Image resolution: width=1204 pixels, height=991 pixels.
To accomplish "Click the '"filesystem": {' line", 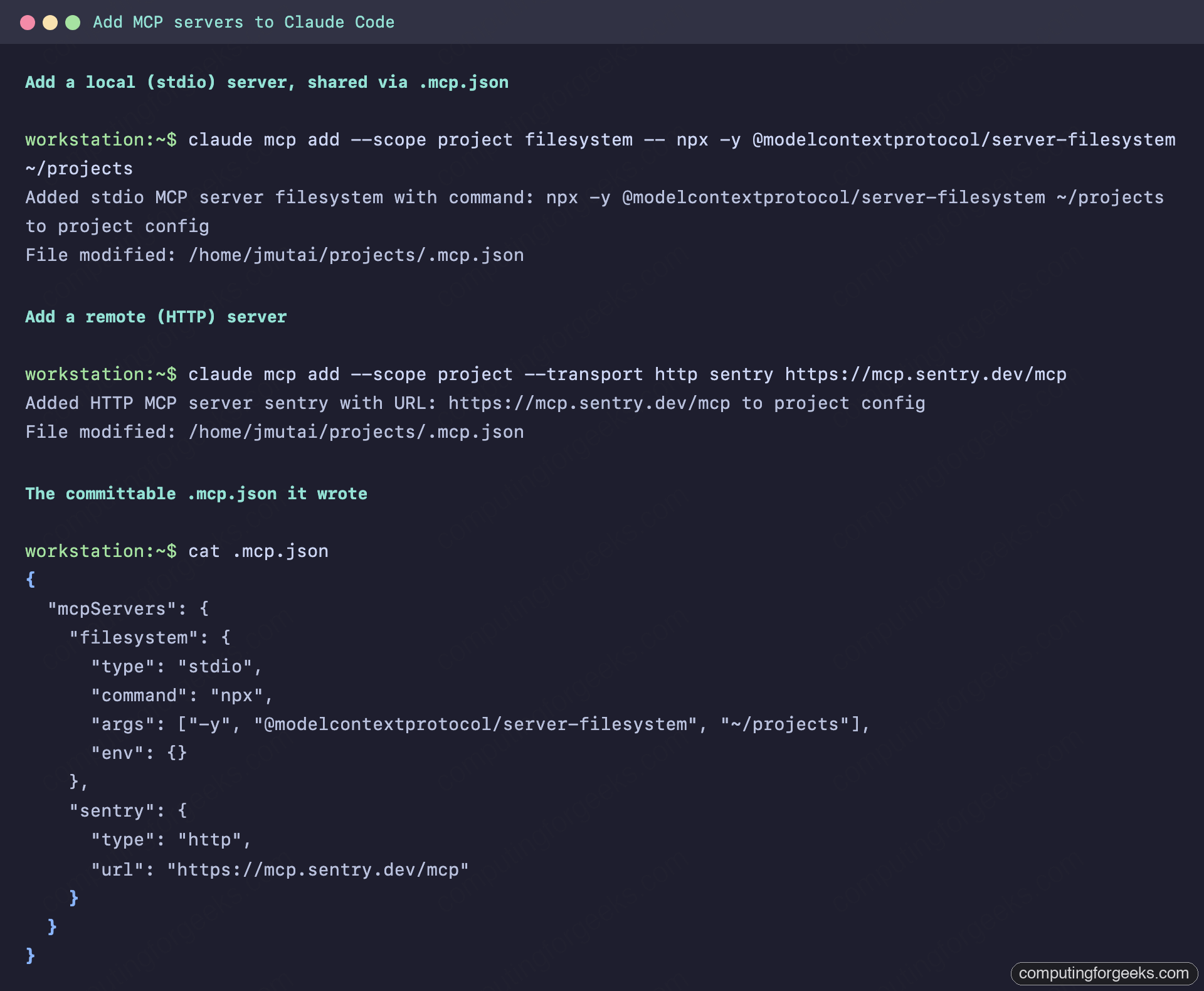I will pyautogui.click(x=150, y=638).
